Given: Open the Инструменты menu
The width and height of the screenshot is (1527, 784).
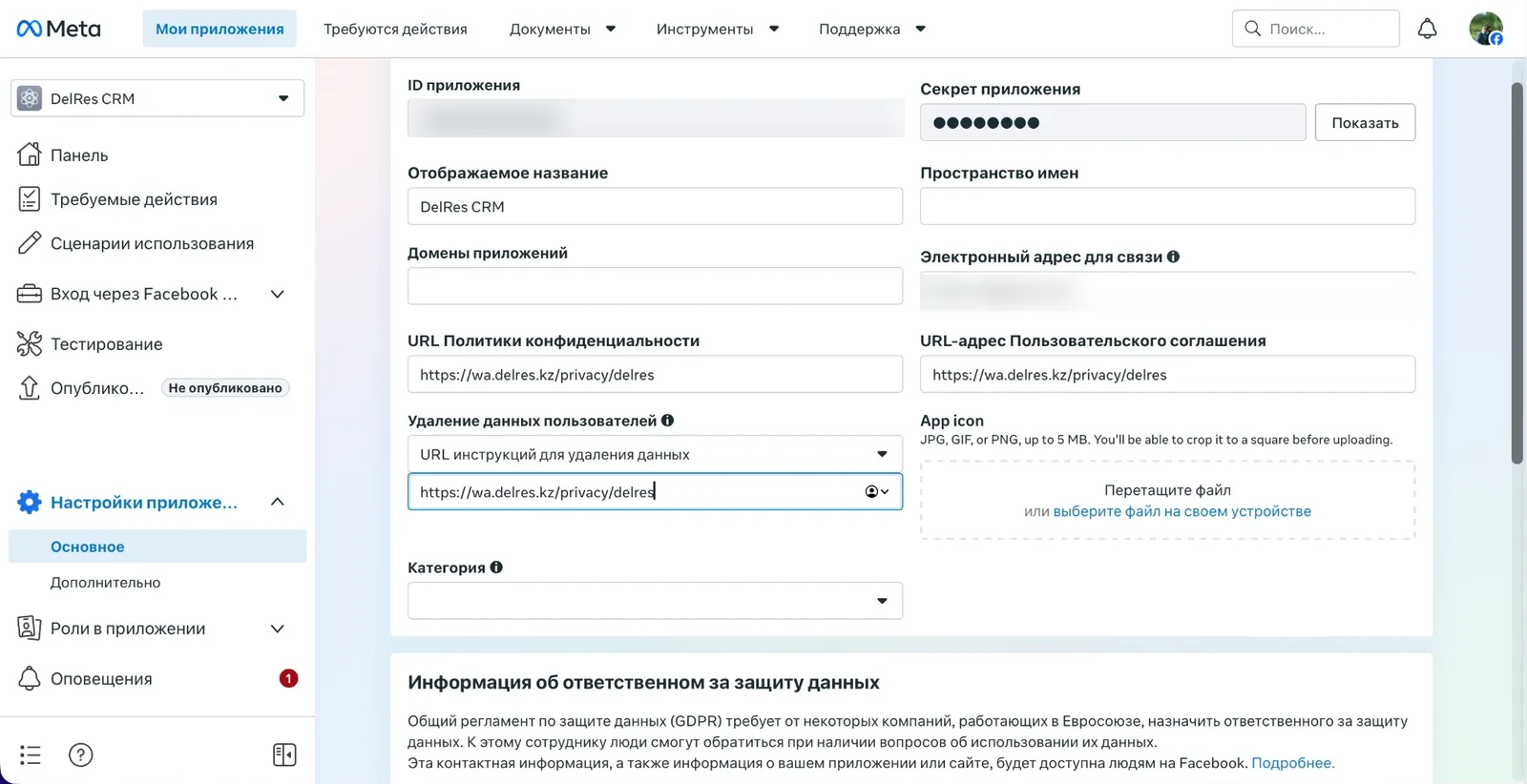Looking at the screenshot, I should tap(718, 29).
